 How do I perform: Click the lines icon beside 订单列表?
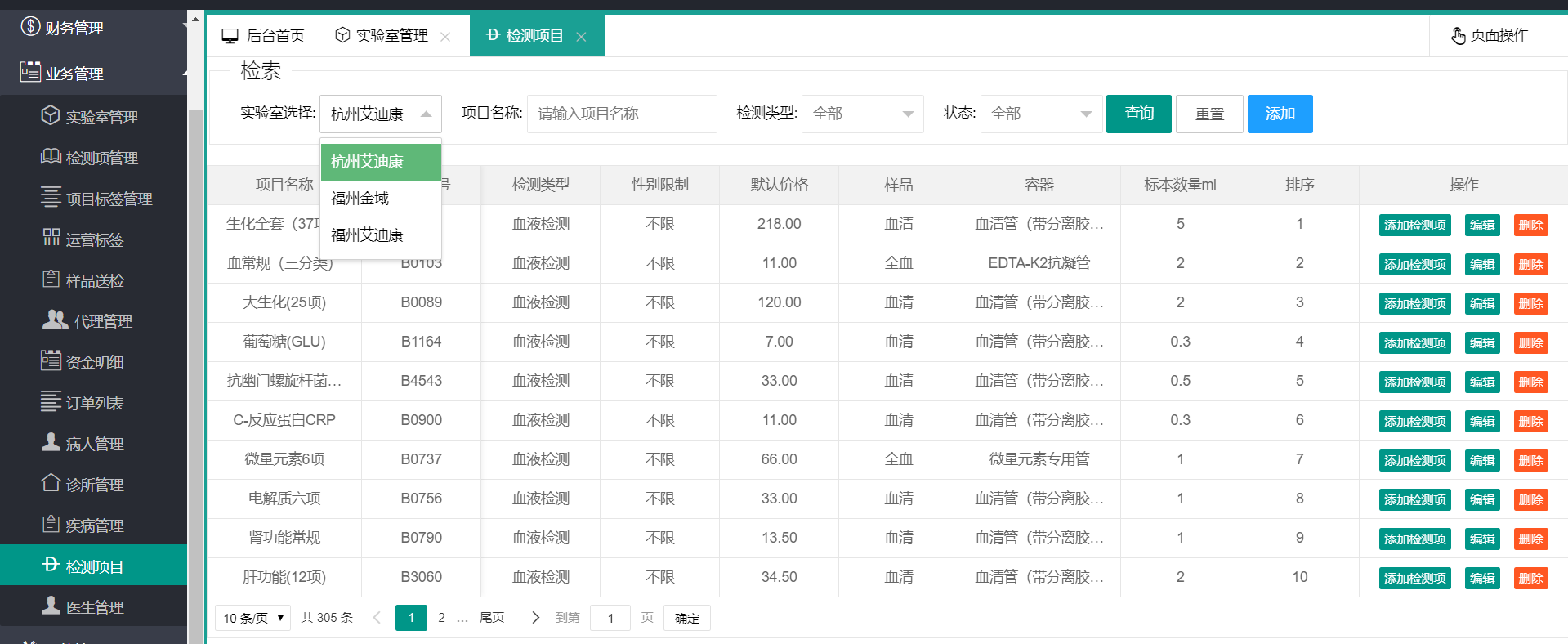(51, 401)
